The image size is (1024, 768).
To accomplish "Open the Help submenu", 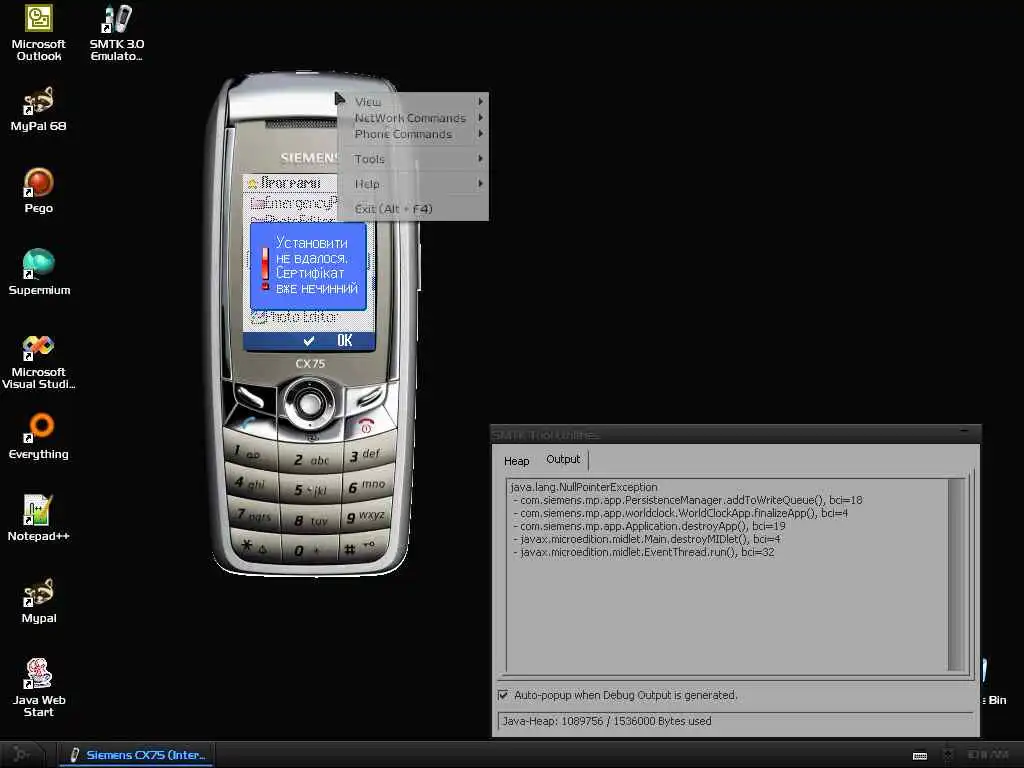I will click(x=413, y=184).
